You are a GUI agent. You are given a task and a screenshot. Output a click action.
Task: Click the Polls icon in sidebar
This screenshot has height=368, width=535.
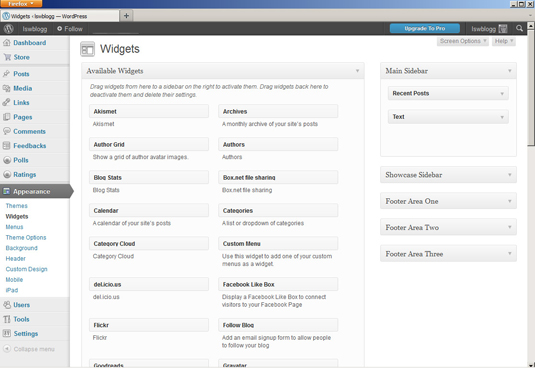click(x=6, y=160)
